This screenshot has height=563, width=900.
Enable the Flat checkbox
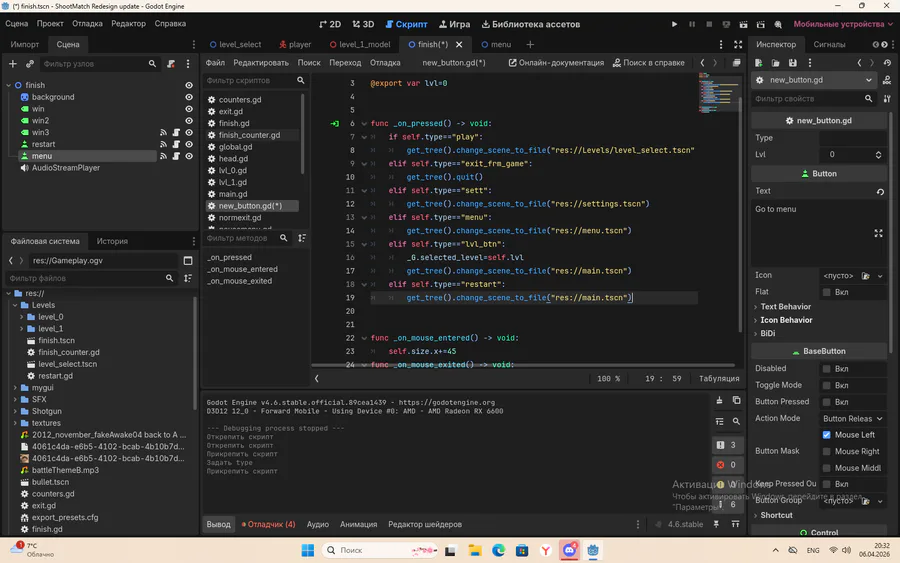click(827, 292)
